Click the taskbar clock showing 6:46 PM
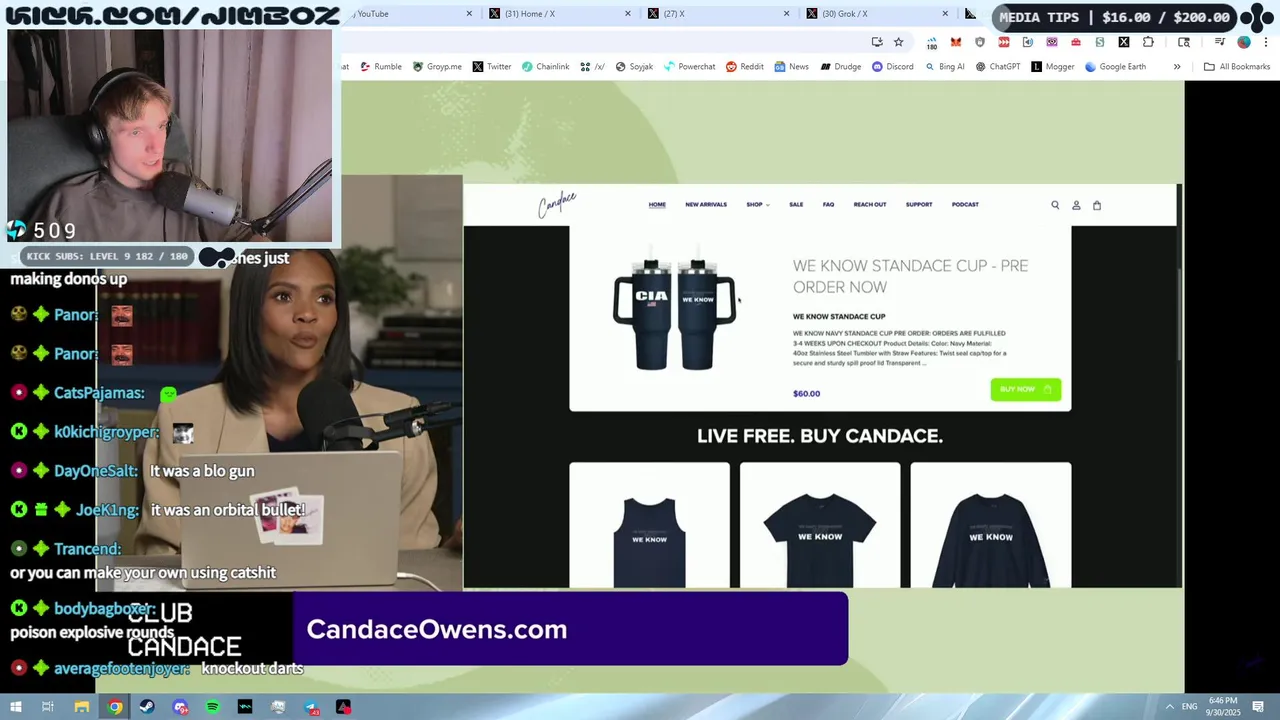Viewport: 1280px width, 720px height. (1223, 707)
